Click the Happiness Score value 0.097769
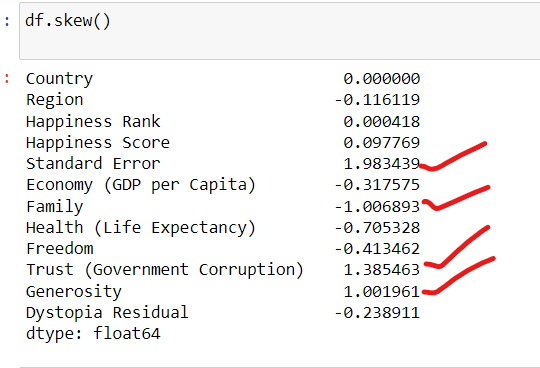The height and width of the screenshot is (368, 540). tap(382, 143)
